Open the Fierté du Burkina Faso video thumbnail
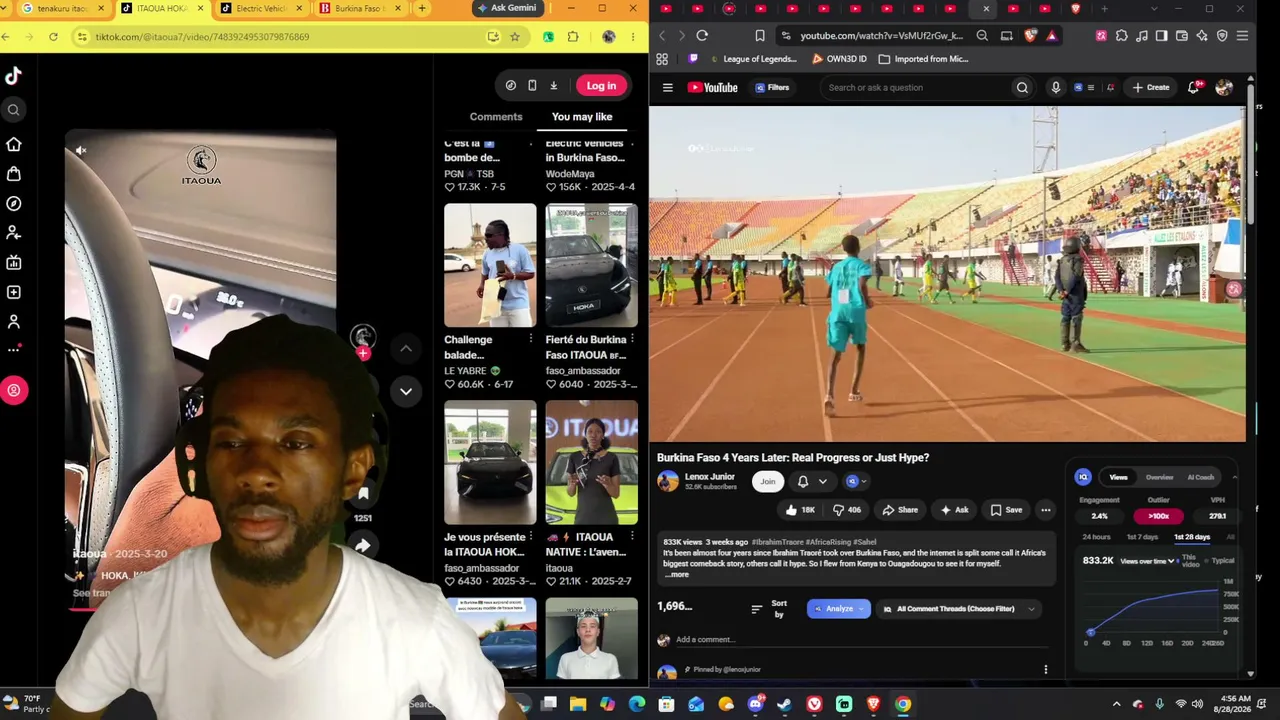The width and height of the screenshot is (1280, 720). pos(591,265)
